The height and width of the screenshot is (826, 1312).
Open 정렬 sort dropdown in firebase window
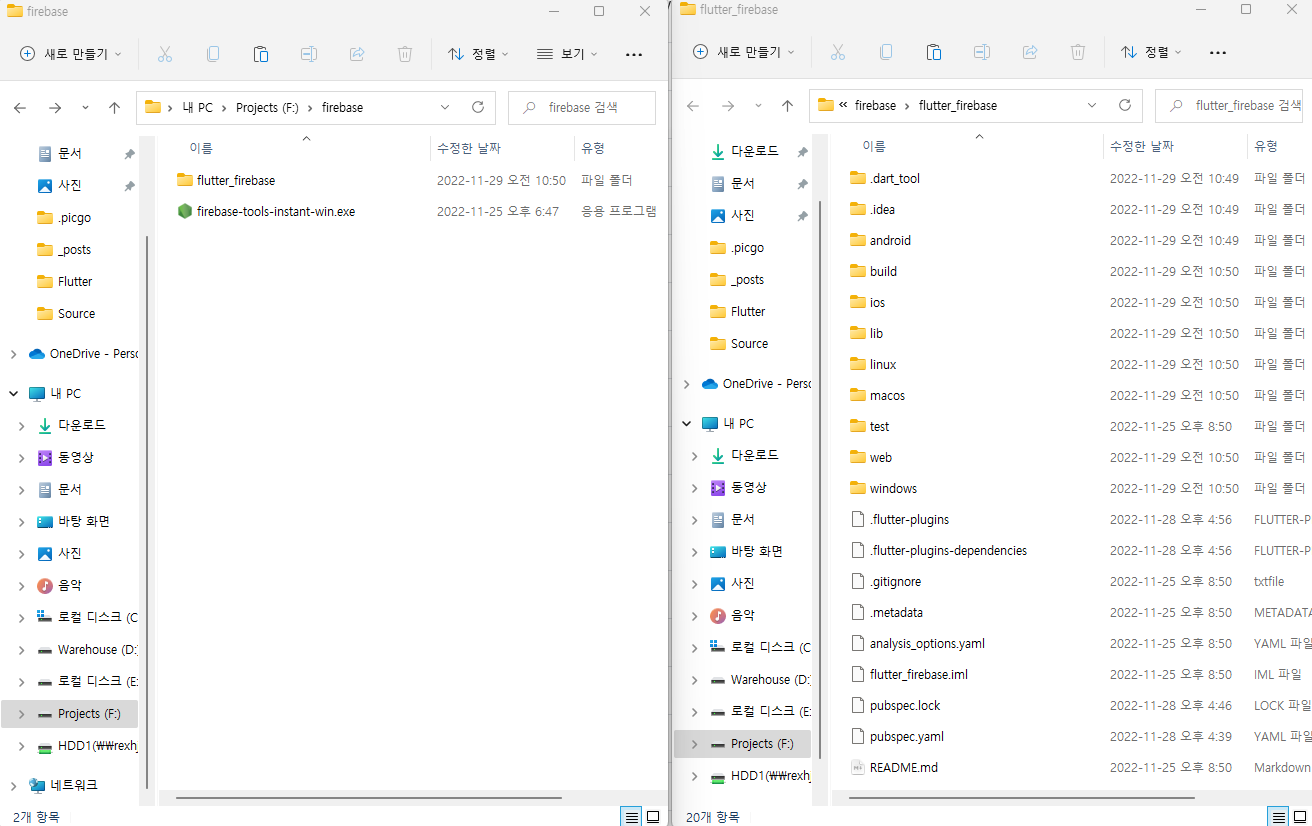point(478,54)
